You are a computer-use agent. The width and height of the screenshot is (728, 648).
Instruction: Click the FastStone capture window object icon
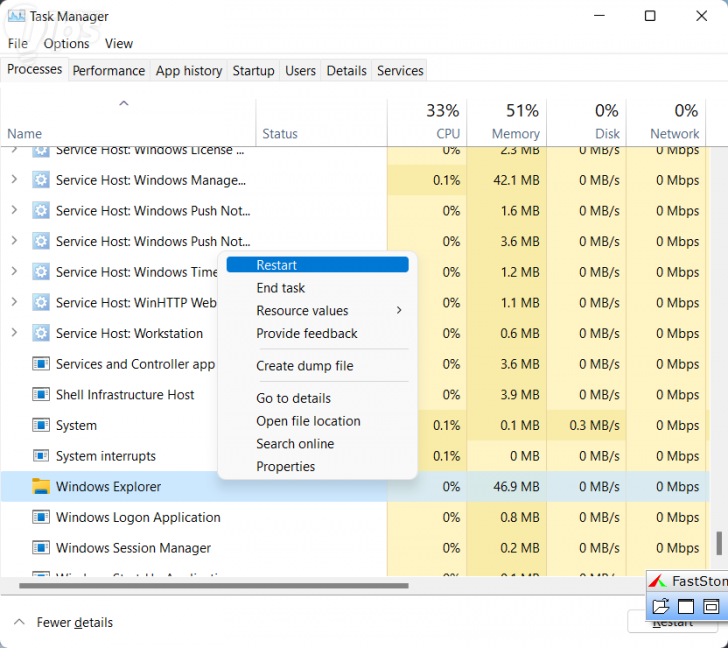tap(711, 606)
